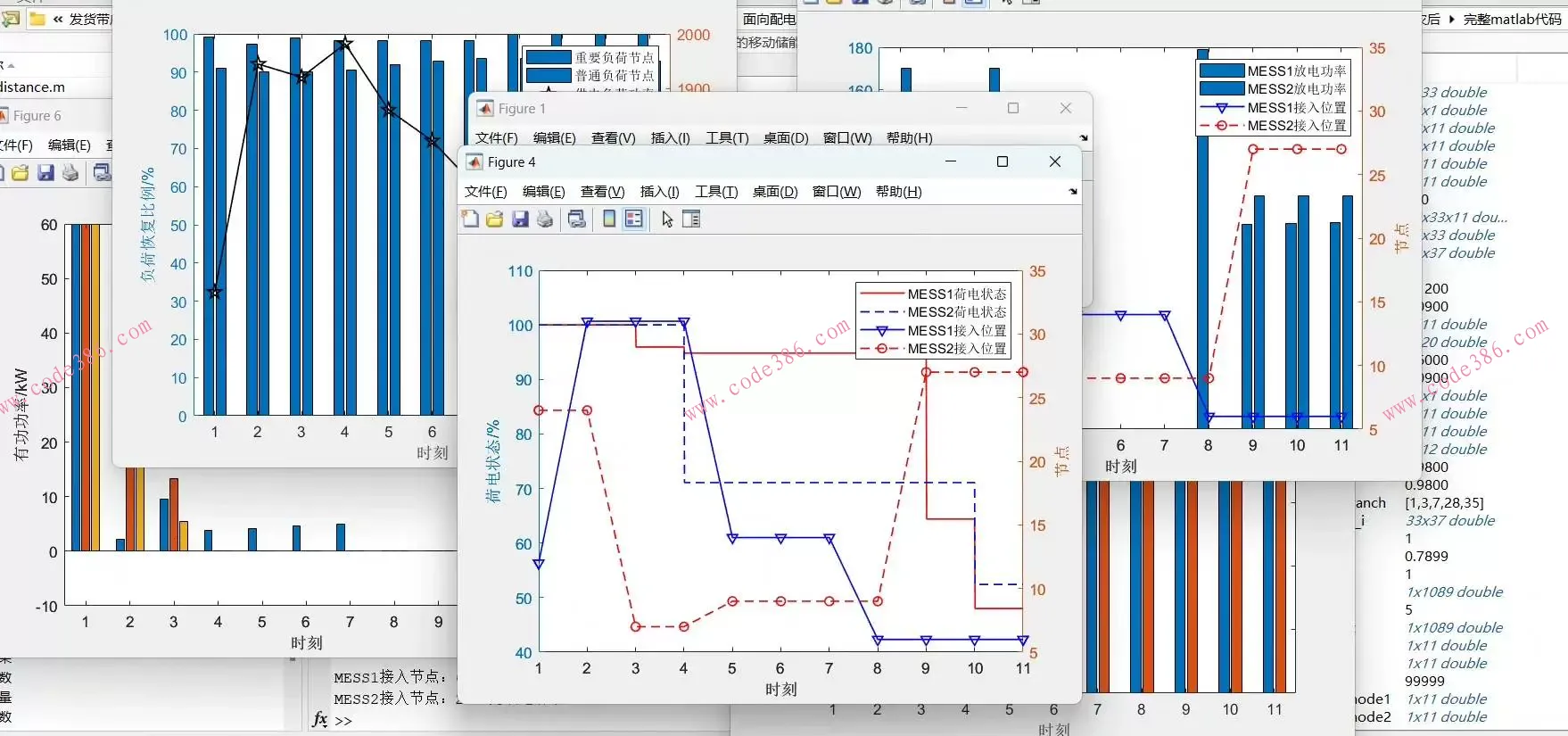Insert a colorbar in Figure 4

(x=609, y=219)
